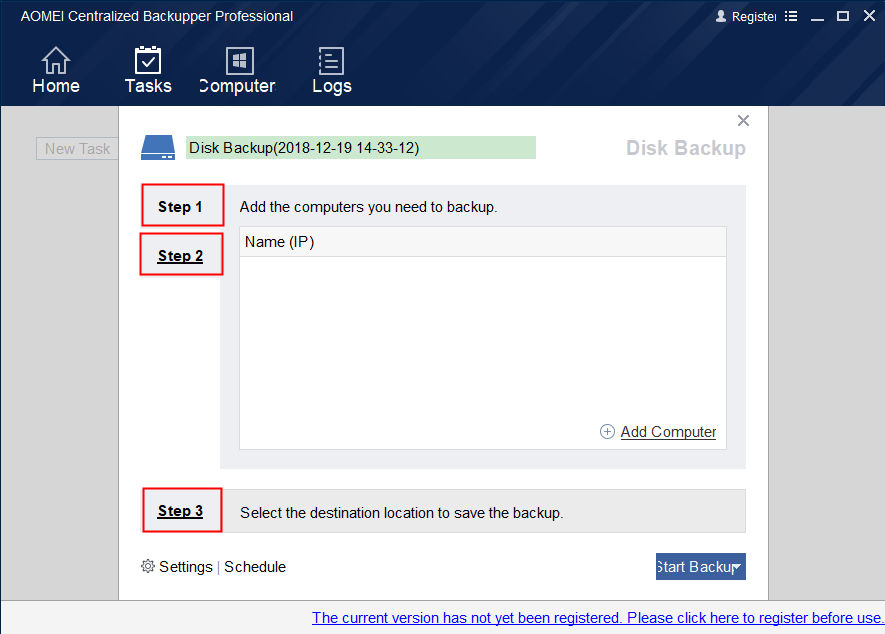Viewport: 885px width, 634px height.
Task: Open the Settings link
Action: pyautogui.click(x=186, y=567)
